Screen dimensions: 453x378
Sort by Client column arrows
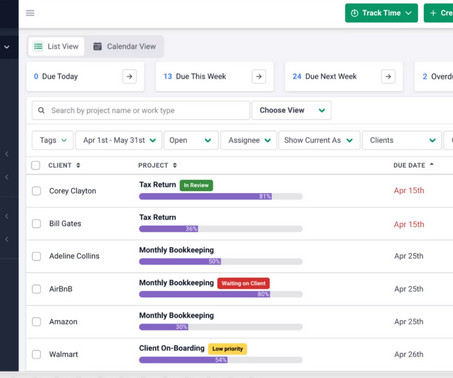coord(78,165)
